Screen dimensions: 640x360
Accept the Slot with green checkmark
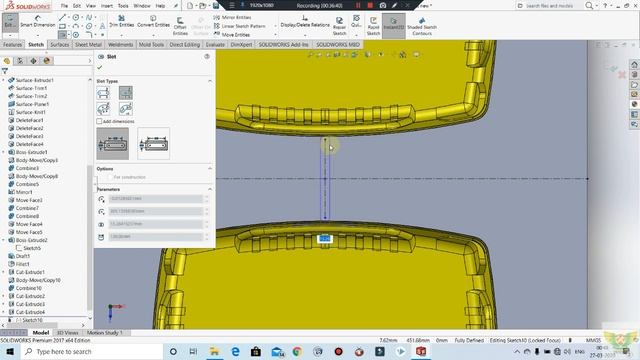(100, 67)
